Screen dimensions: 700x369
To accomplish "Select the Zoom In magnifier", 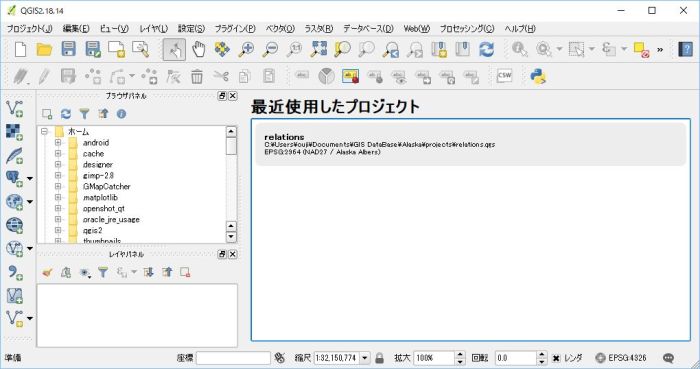I will [246, 49].
